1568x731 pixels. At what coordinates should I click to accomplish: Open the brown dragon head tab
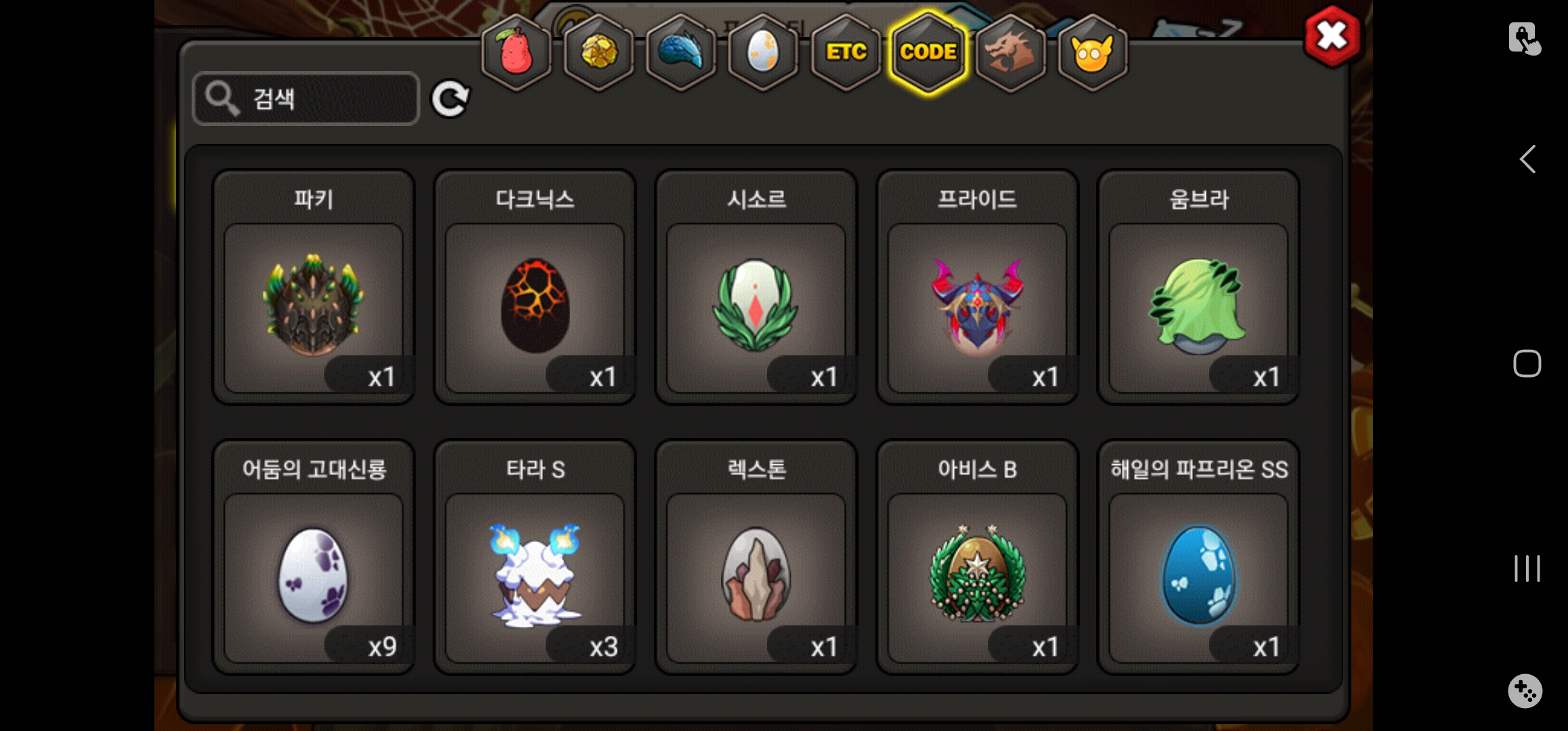point(1010,53)
